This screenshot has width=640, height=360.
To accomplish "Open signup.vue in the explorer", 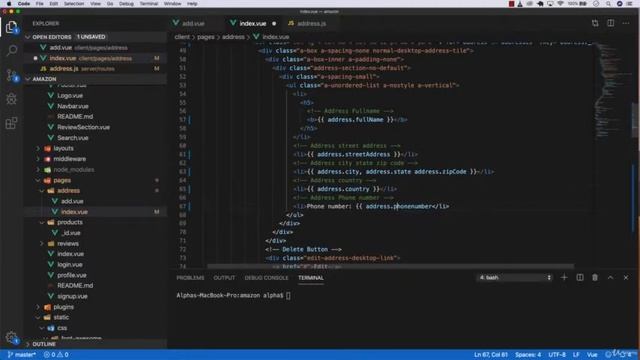I will click(x=72, y=296).
